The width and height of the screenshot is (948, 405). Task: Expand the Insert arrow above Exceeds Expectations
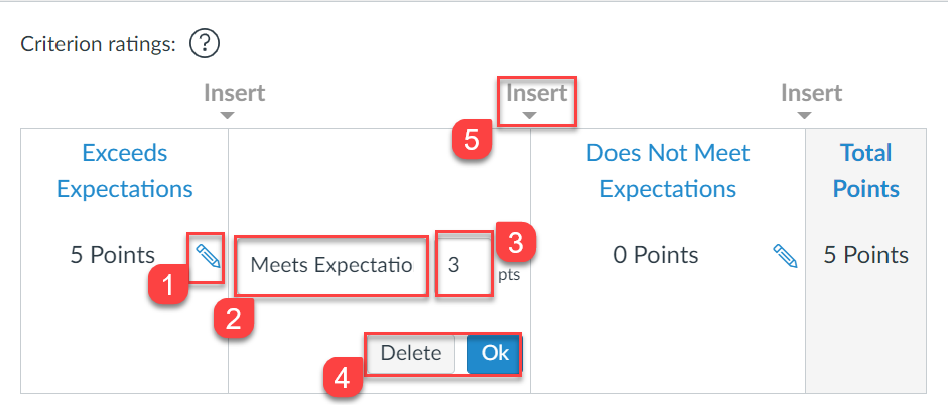[235, 100]
